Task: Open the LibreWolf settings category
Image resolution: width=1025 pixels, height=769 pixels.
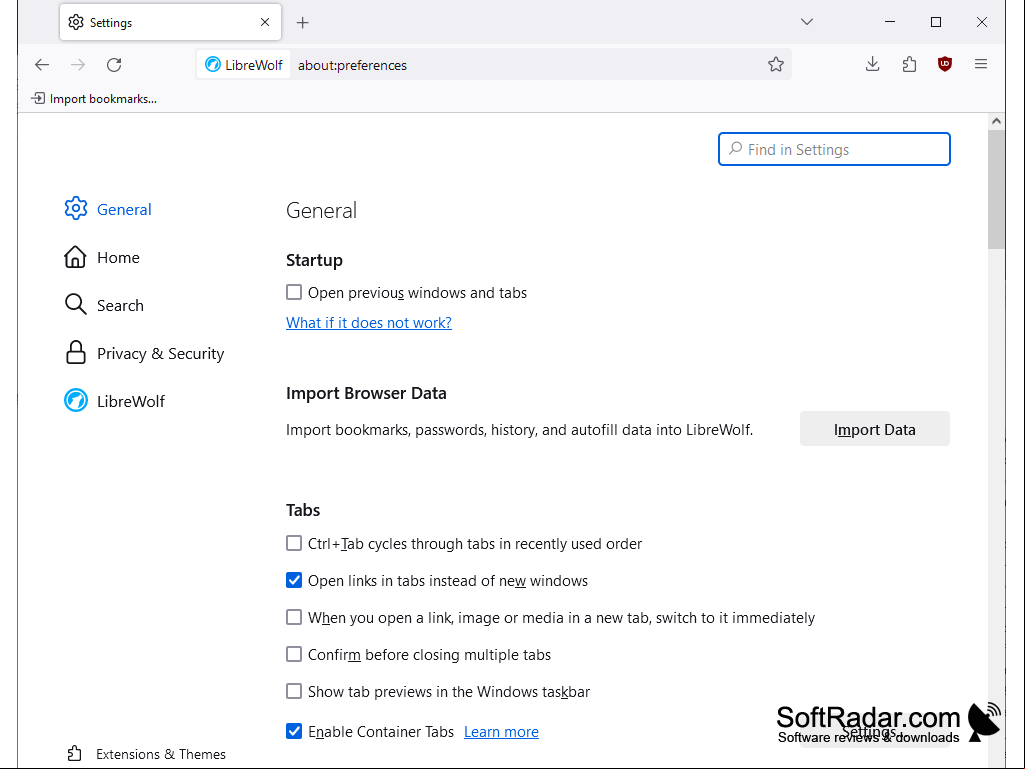Action: pos(114,401)
